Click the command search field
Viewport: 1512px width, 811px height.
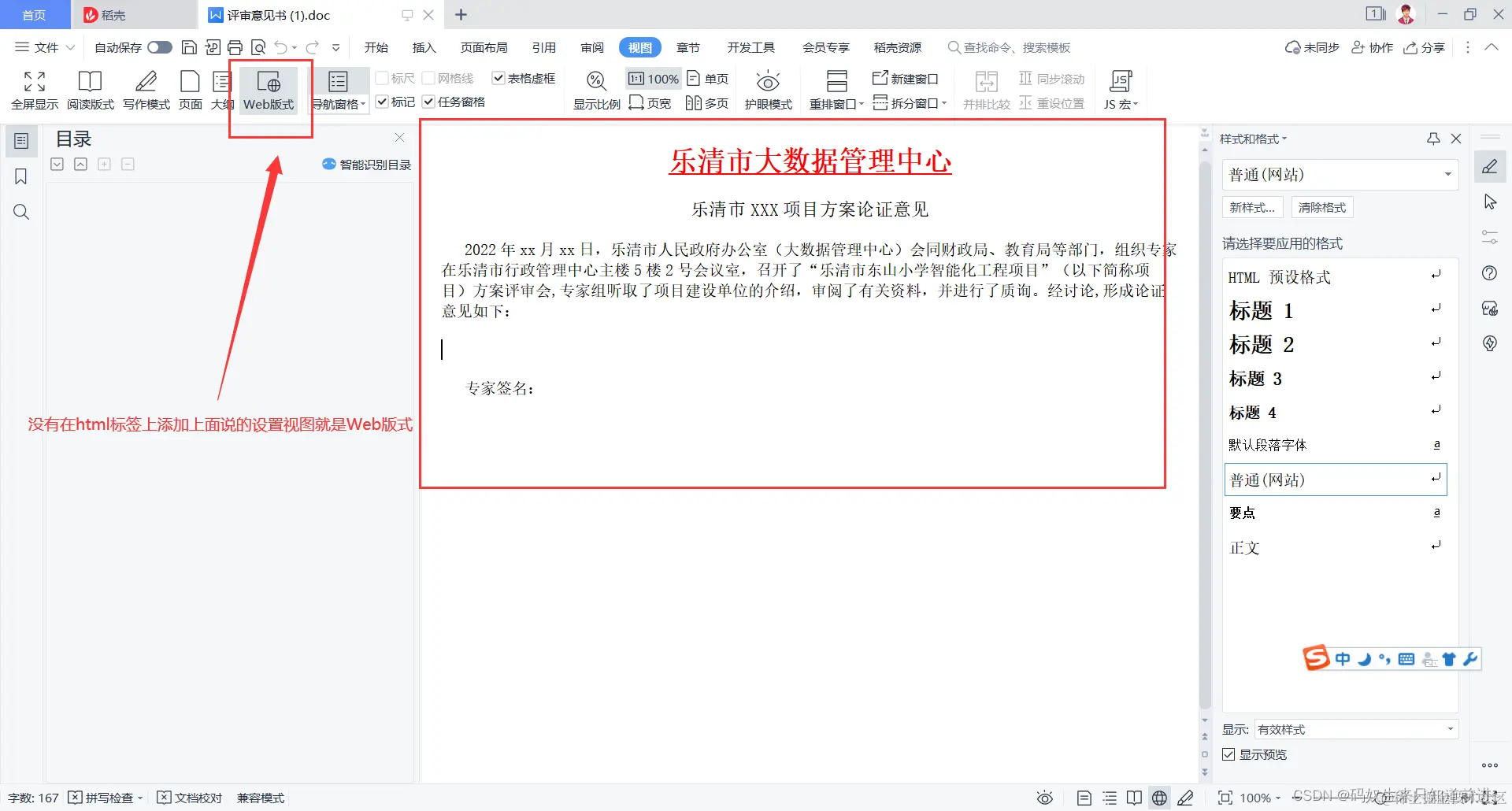click(1010, 47)
